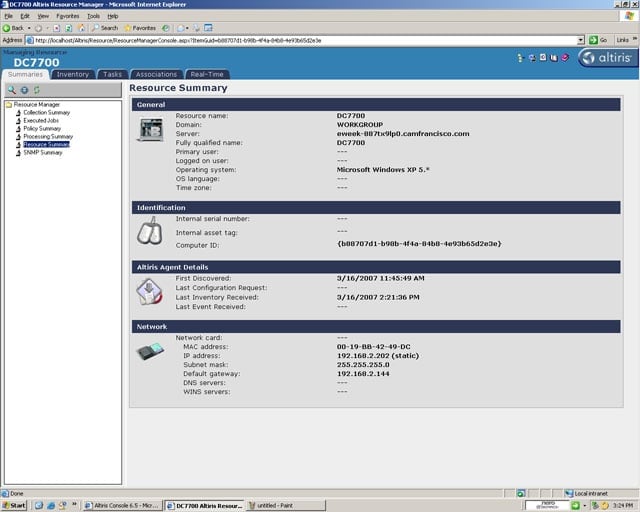Switch to the Tasks tab
Viewport: 640px width, 512px height.
(x=112, y=74)
